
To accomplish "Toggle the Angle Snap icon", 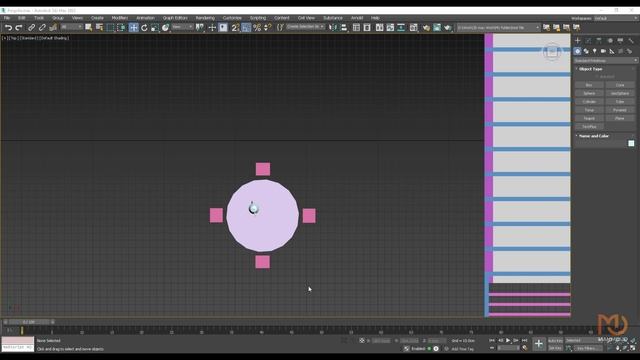I will pos(246,28).
